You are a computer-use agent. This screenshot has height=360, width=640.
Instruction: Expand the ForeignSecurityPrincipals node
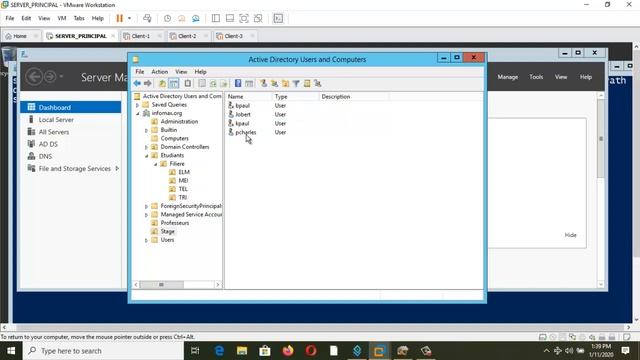pos(146,206)
